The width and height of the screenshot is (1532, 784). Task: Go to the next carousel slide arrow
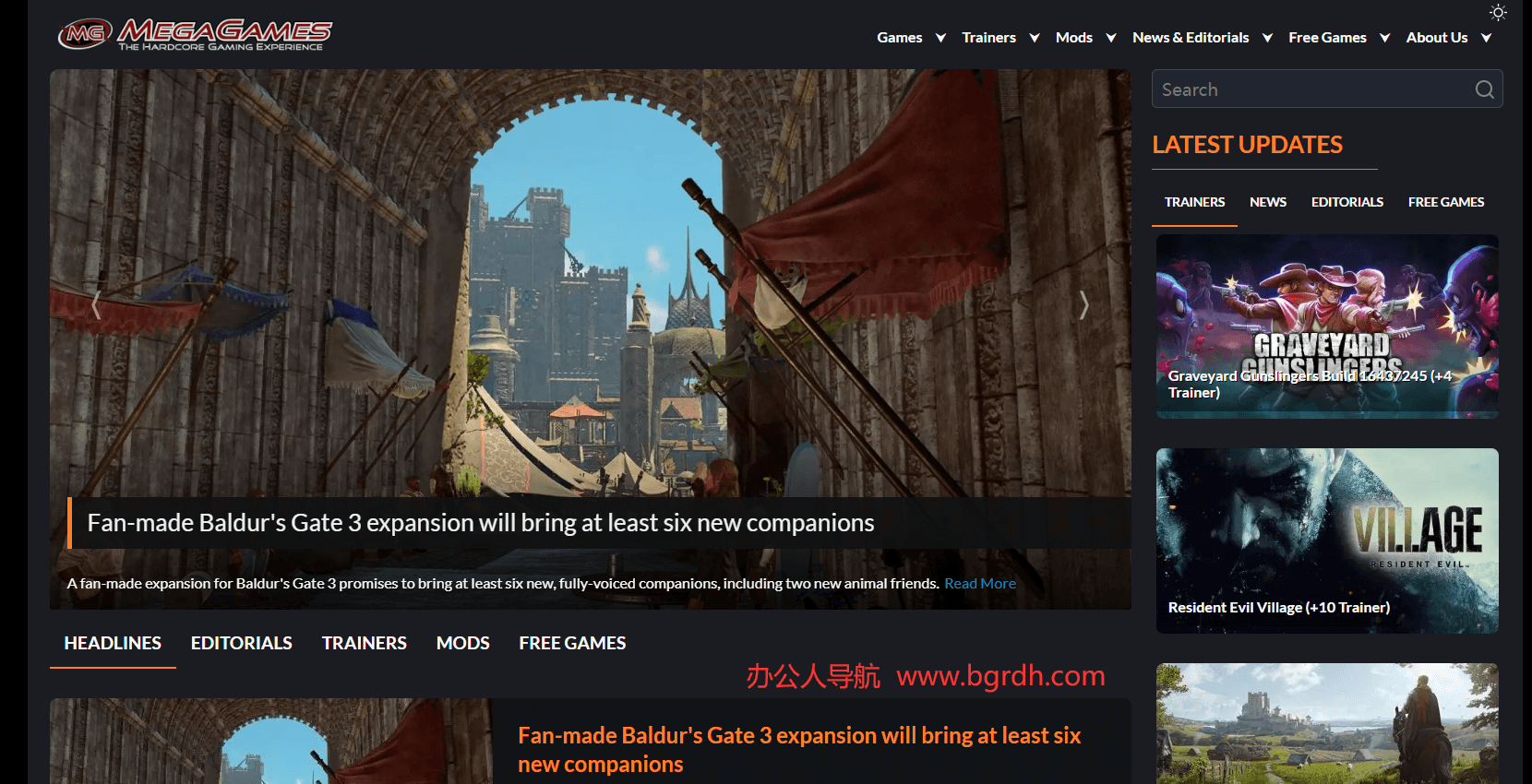[1083, 305]
